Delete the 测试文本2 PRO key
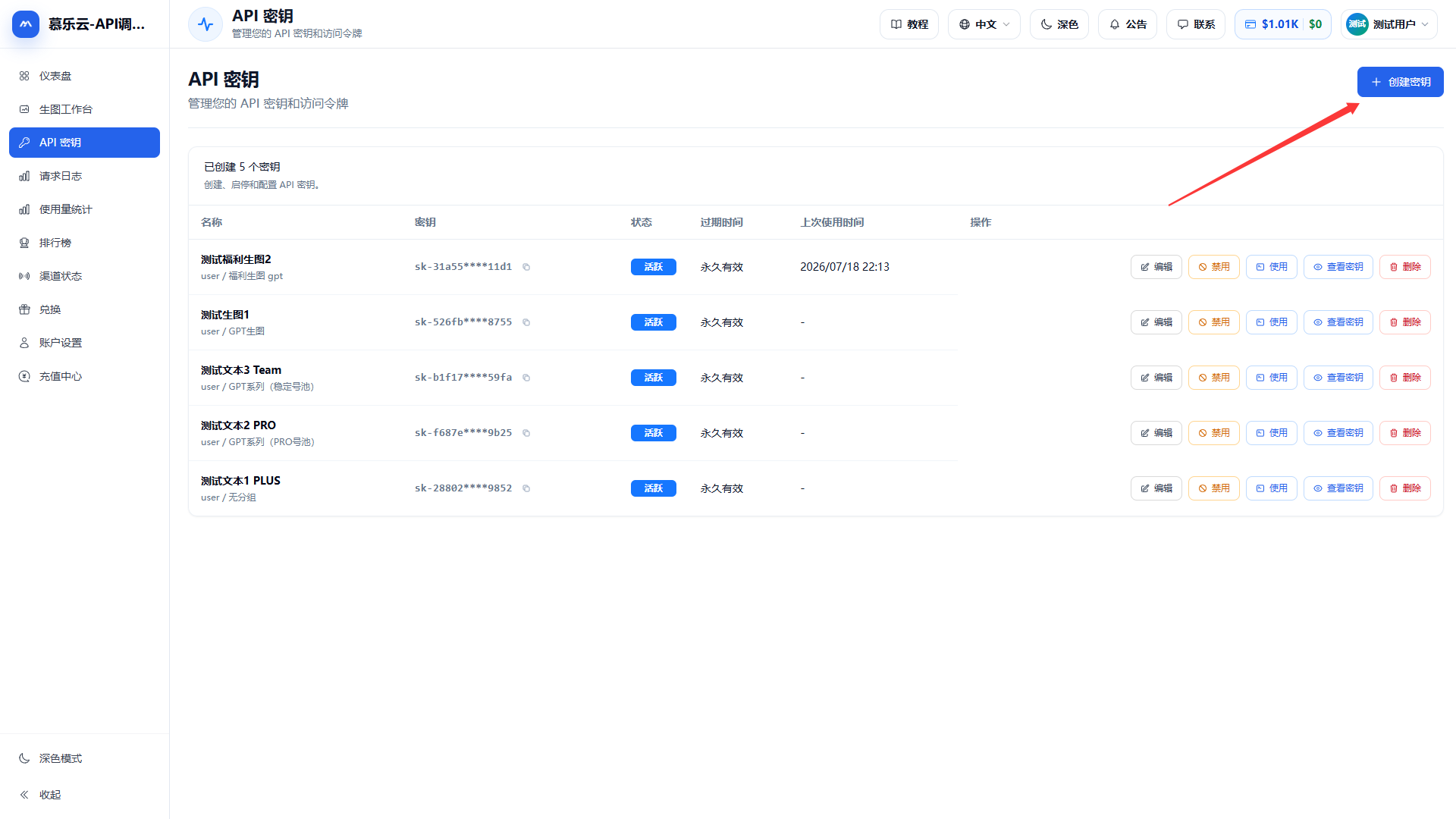 [1404, 433]
